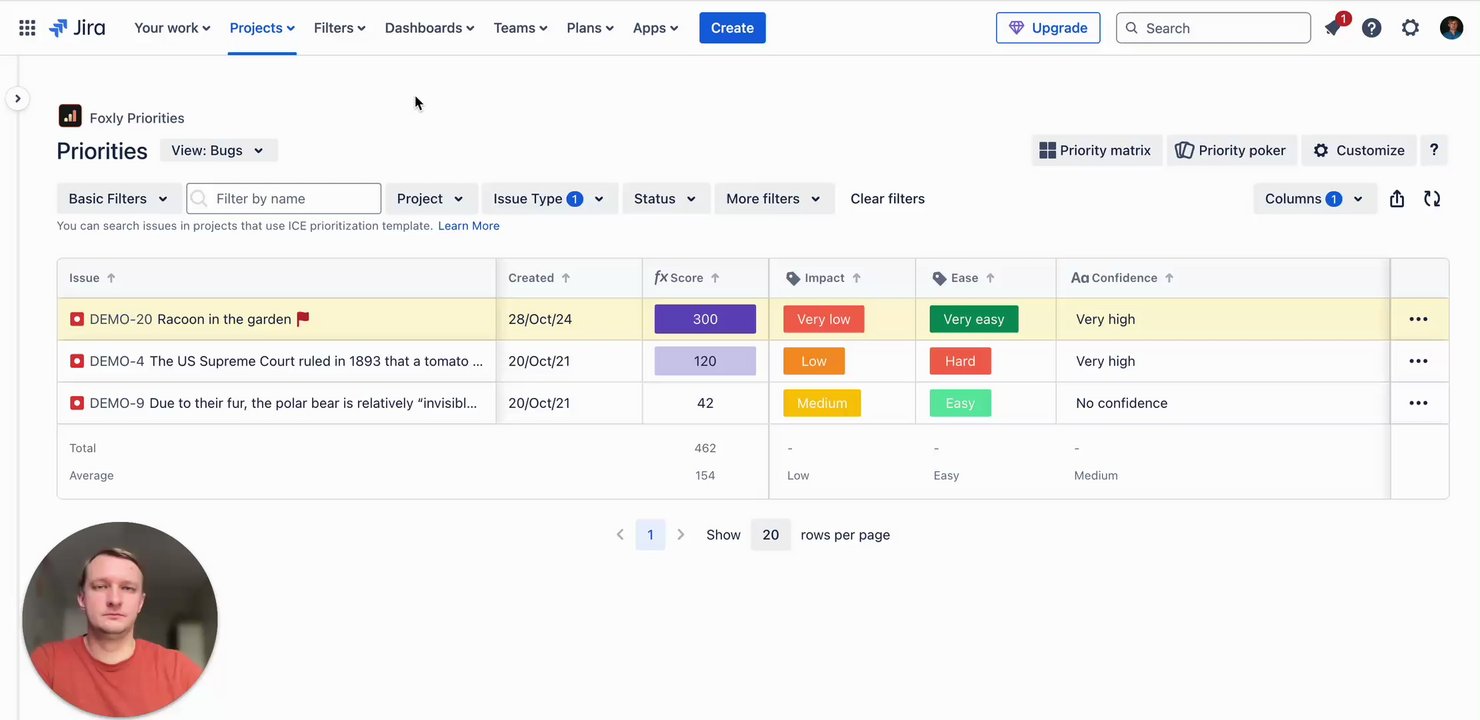Click the Filter by name field
Image resolution: width=1480 pixels, height=720 pixels.
tap(284, 199)
